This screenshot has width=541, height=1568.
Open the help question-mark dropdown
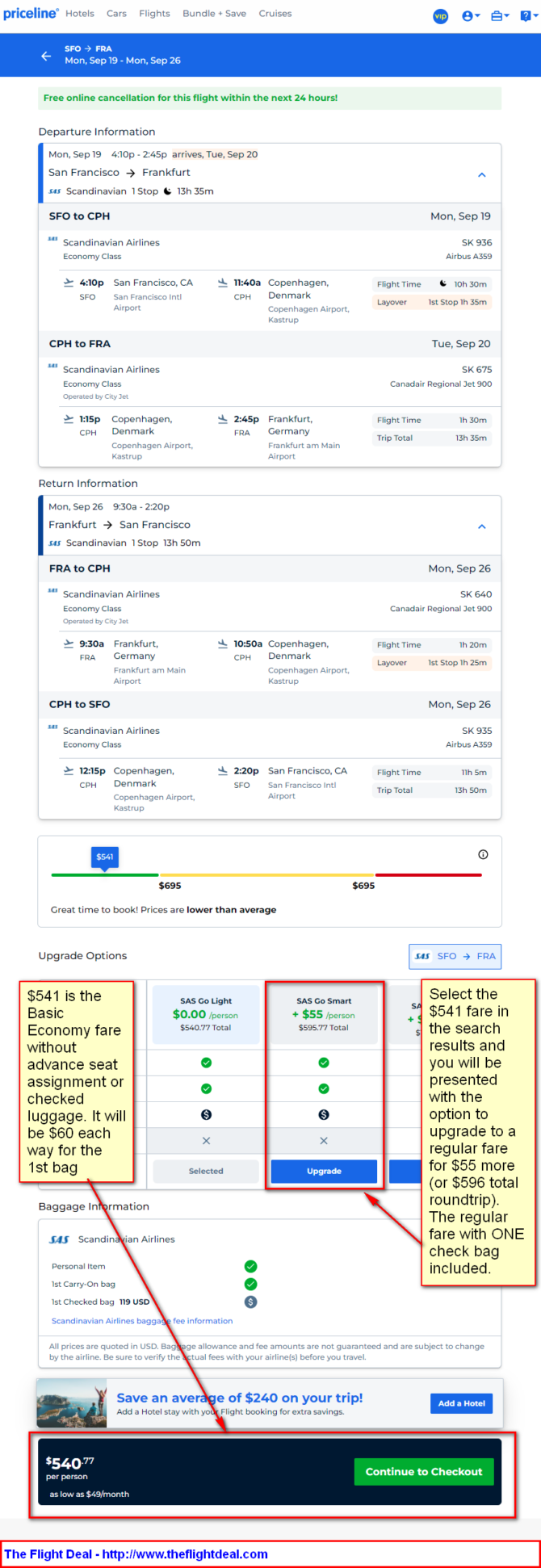point(529,16)
